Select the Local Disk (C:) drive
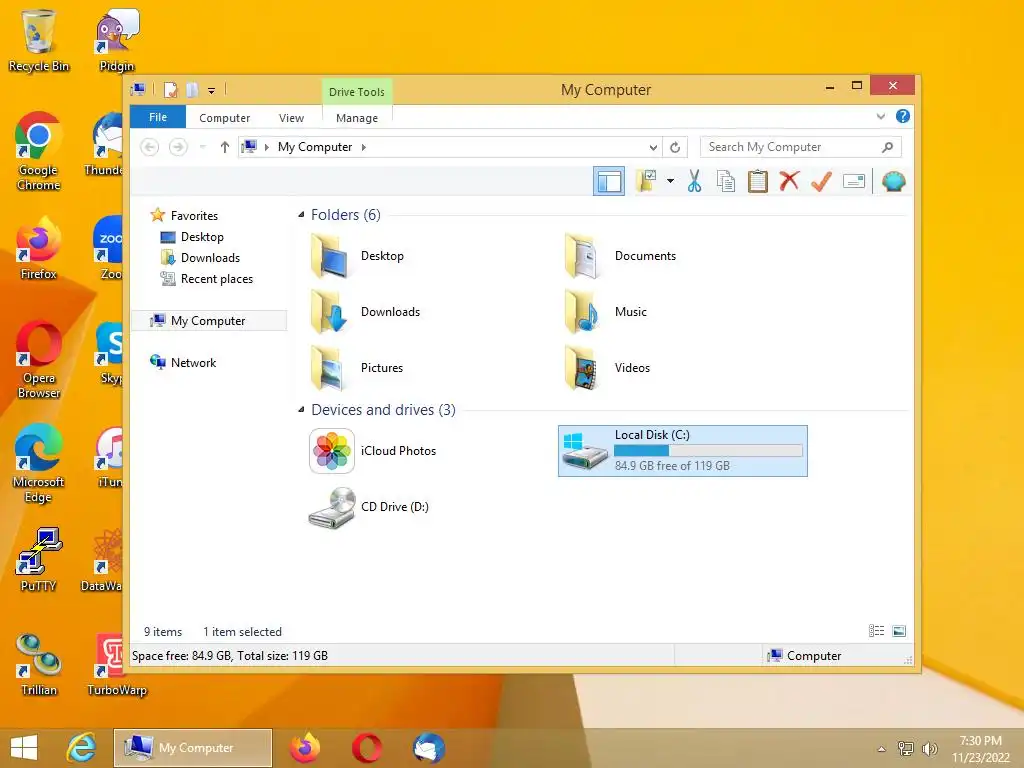This screenshot has width=1024, height=768. pyautogui.click(x=682, y=451)
